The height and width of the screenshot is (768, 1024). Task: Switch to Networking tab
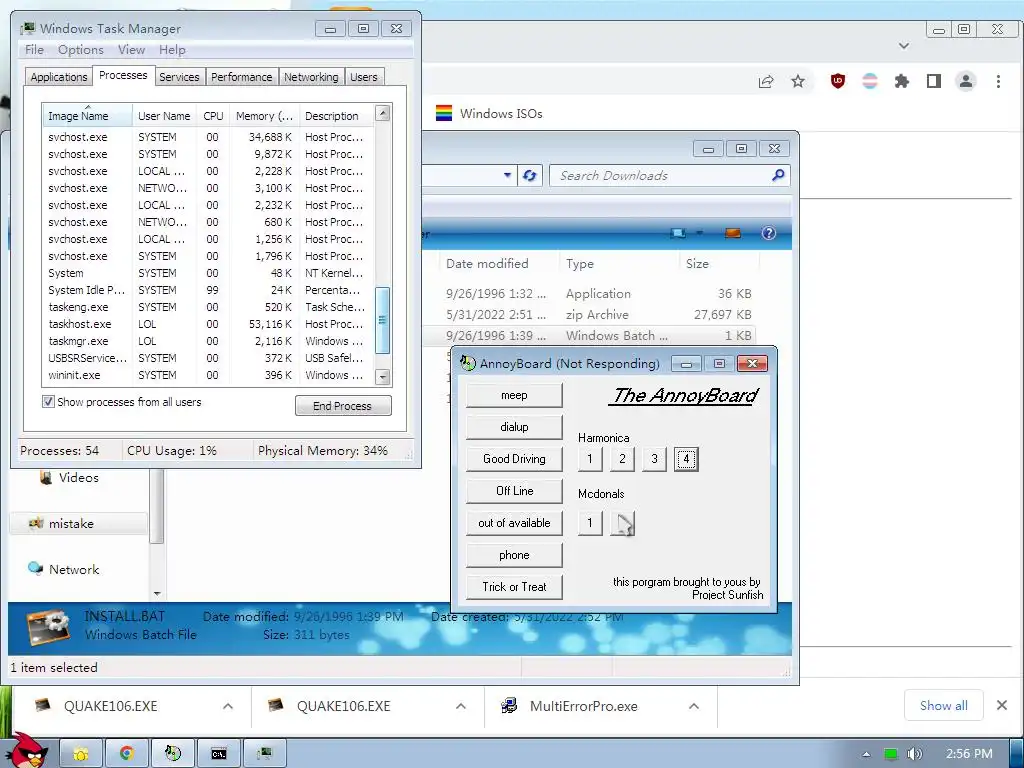pos(311,77)
